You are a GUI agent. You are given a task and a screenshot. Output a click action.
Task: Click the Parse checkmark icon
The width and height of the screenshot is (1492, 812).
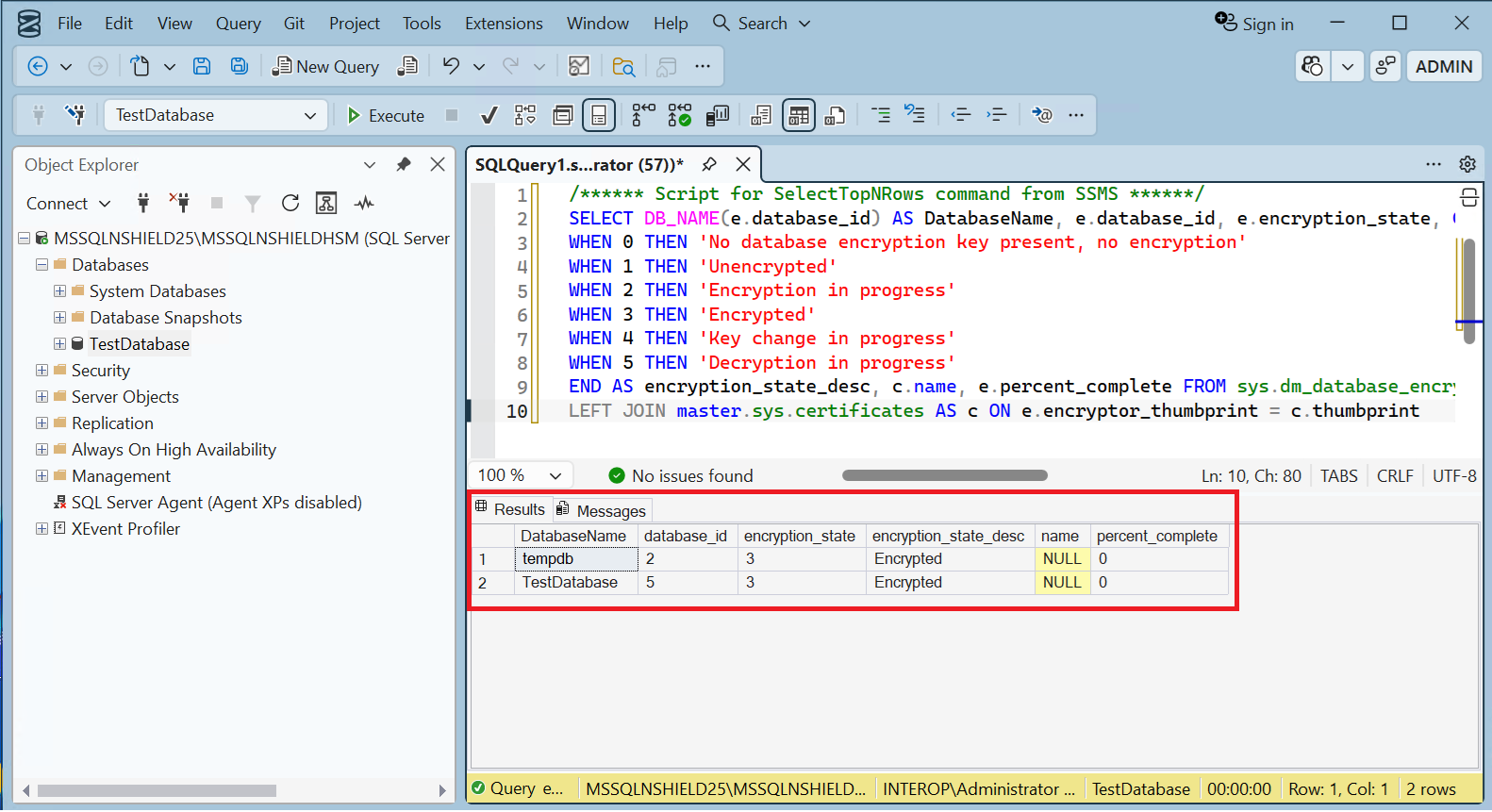[x=489, y=115]
